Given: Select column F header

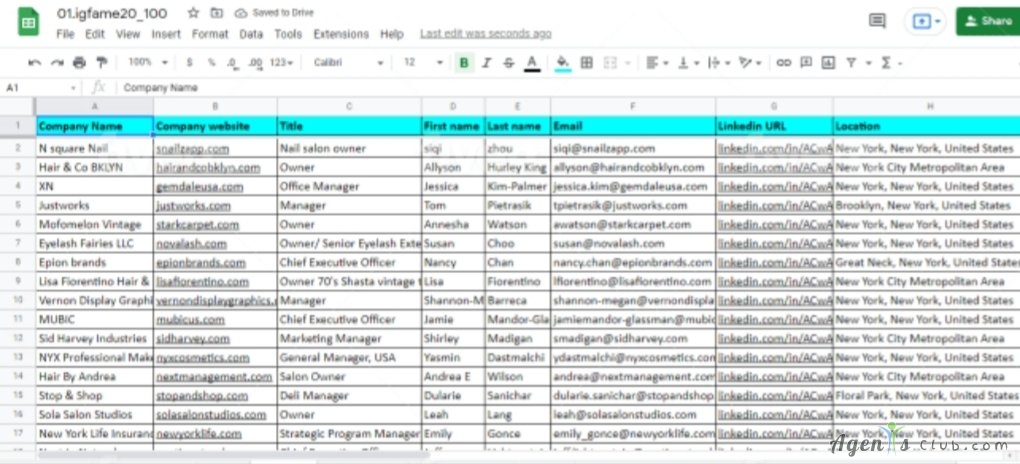Looking at the screenshot, I should pos(633,107).
